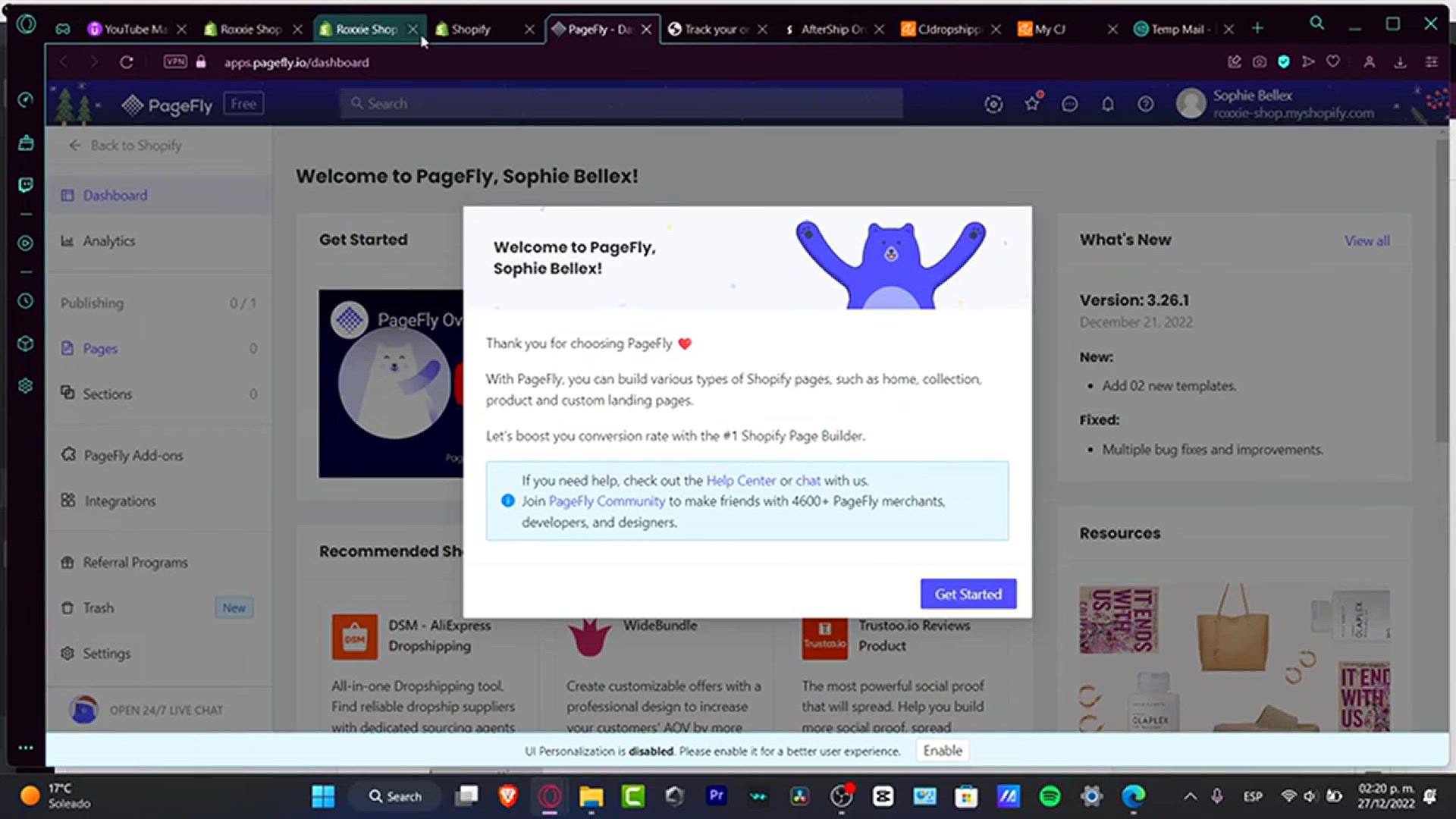Click the Free plan badge
Image resolution: width=1456 pixels, height=819 pixels.
(243, 104)
